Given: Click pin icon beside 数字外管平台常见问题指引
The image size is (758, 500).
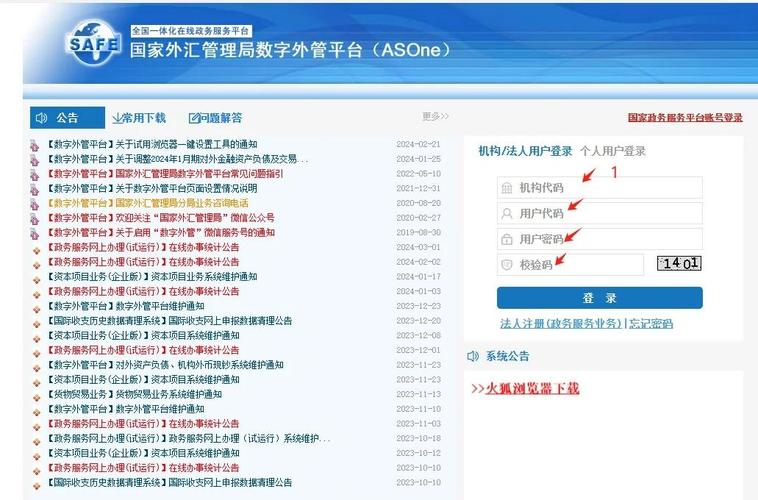Looking at the screenshot, I should pos(34,175).
